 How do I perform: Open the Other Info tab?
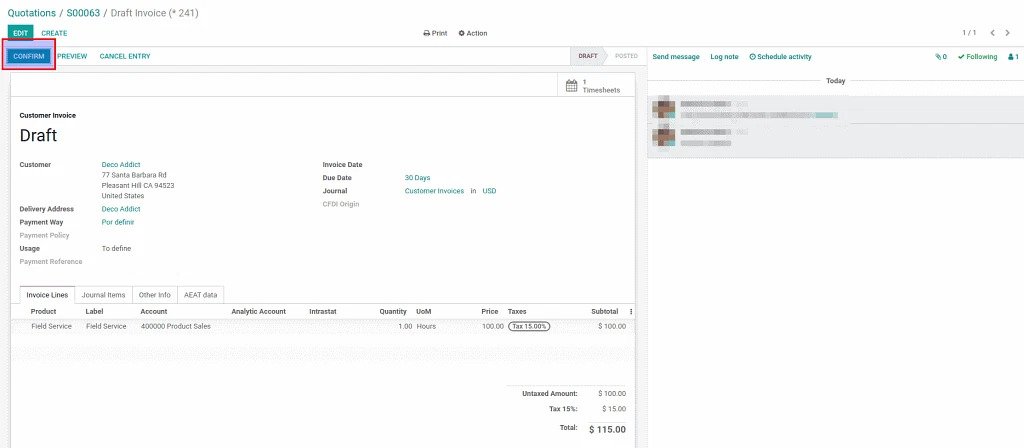pyautogui.click(x=155, y=295)
